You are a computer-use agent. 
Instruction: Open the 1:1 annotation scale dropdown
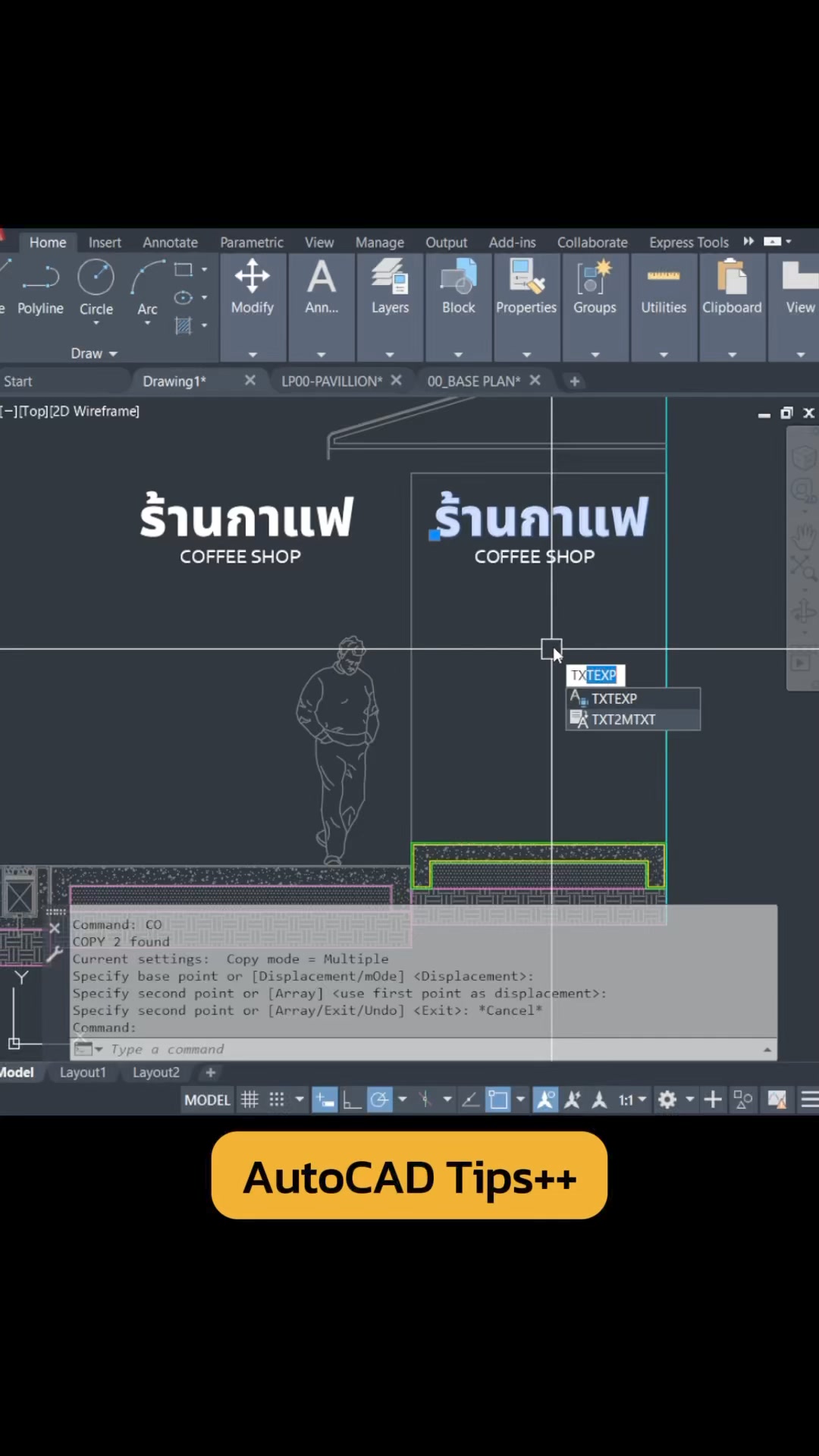pyautogui.click(x=632, y=1100)
